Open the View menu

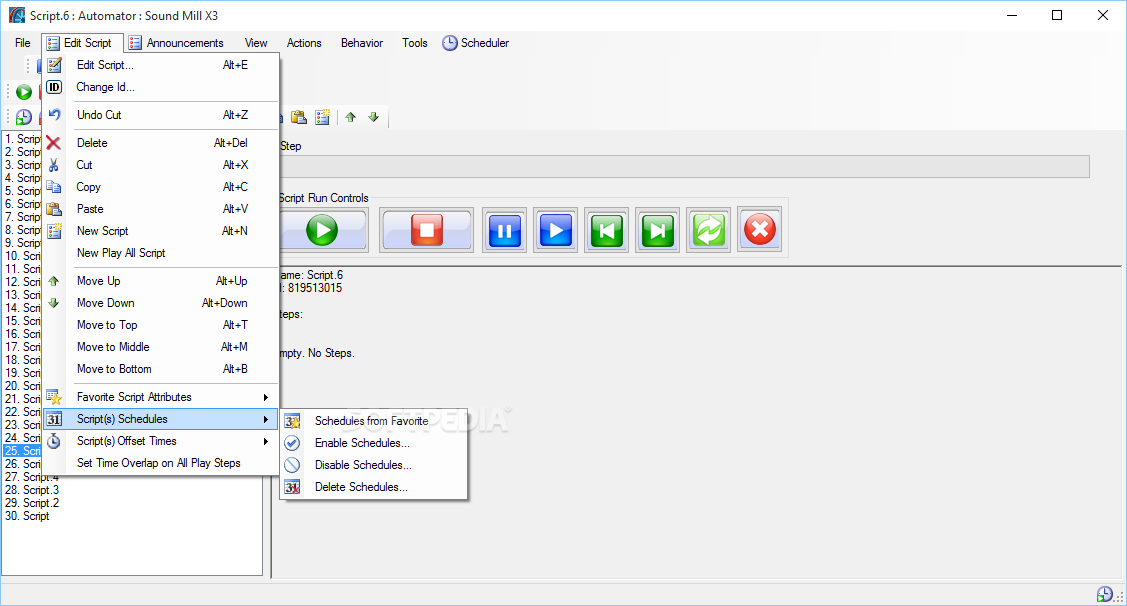(256, 43)
